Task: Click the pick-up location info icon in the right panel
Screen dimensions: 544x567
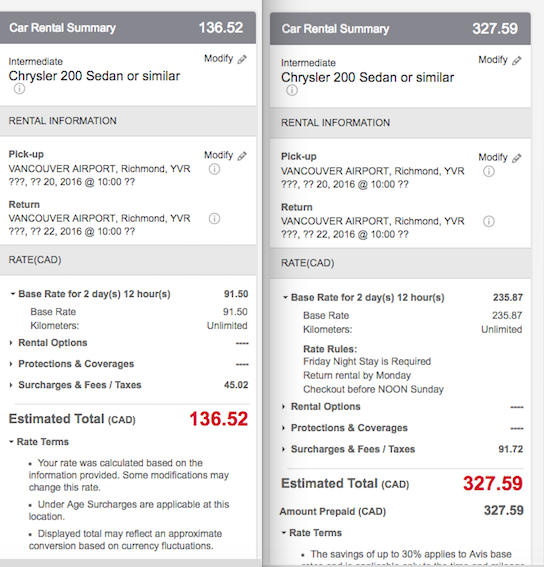Action: [489, 171]
